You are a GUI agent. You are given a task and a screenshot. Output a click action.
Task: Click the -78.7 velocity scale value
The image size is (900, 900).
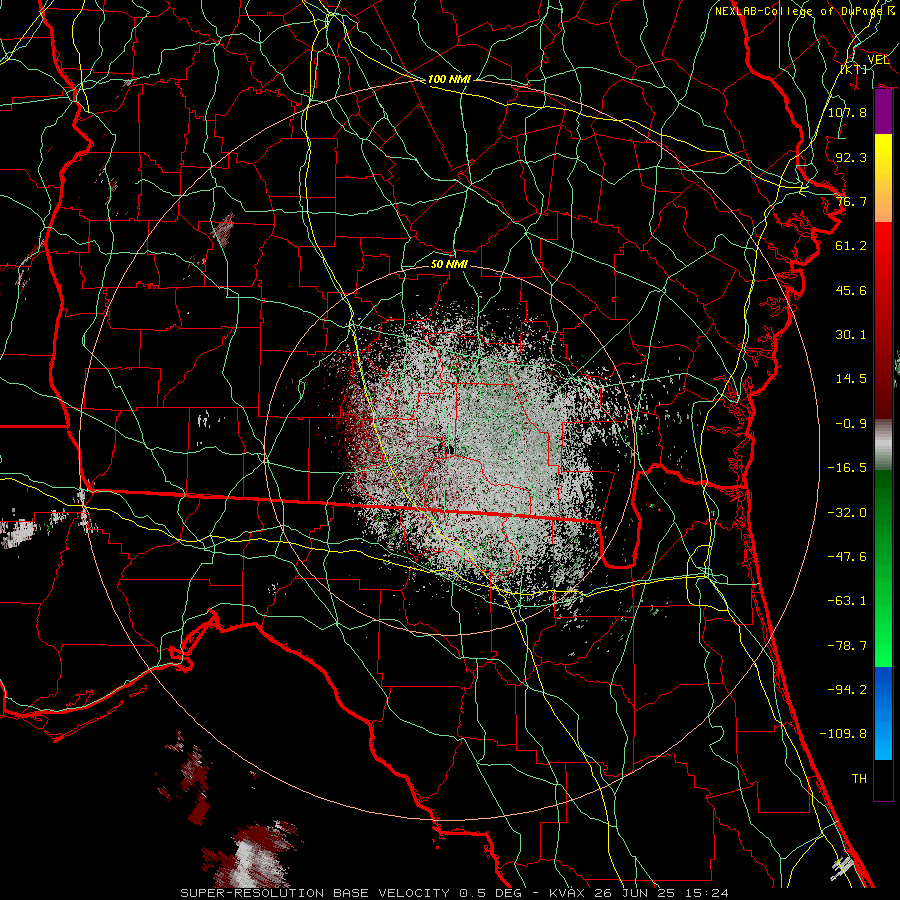(x=847, y=646)
